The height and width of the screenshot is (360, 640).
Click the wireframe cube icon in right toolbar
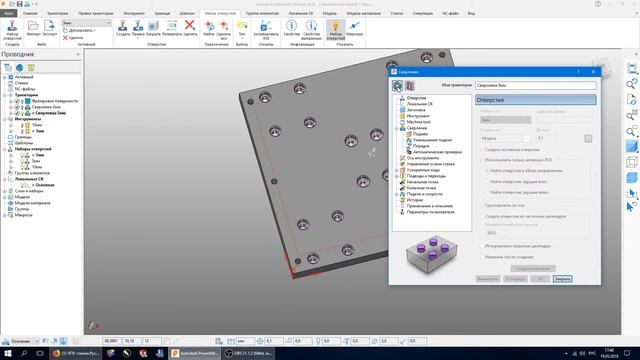click(x=631, y=162)
